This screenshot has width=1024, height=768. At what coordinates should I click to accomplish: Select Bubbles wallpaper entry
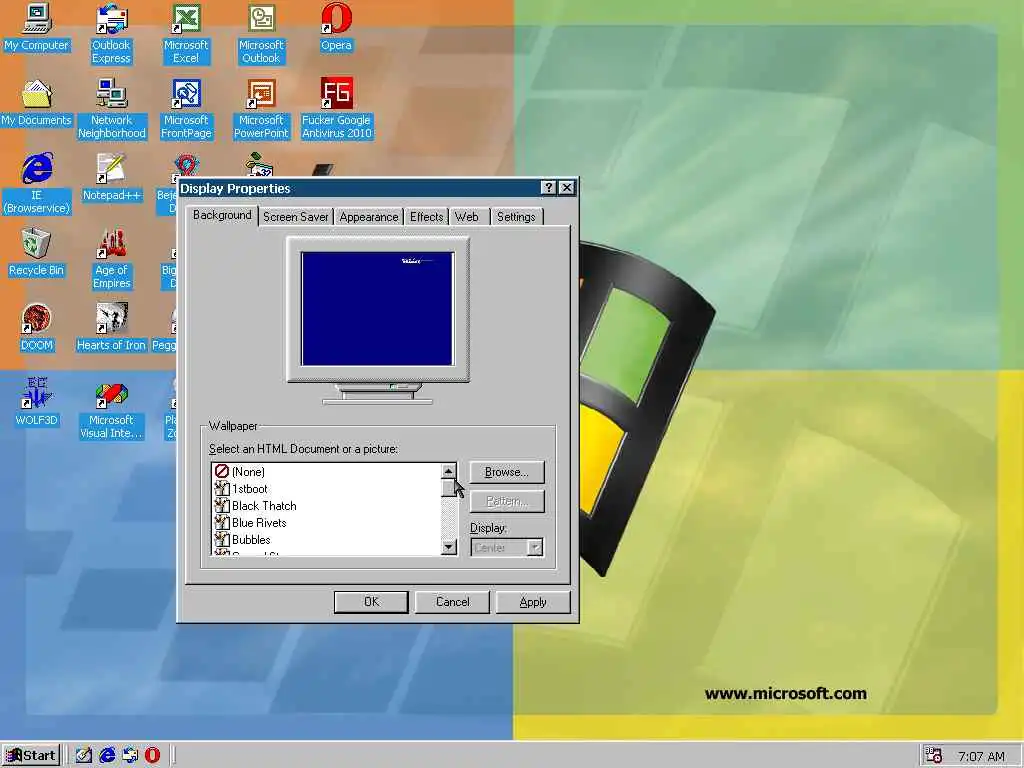tap(327, 539)
